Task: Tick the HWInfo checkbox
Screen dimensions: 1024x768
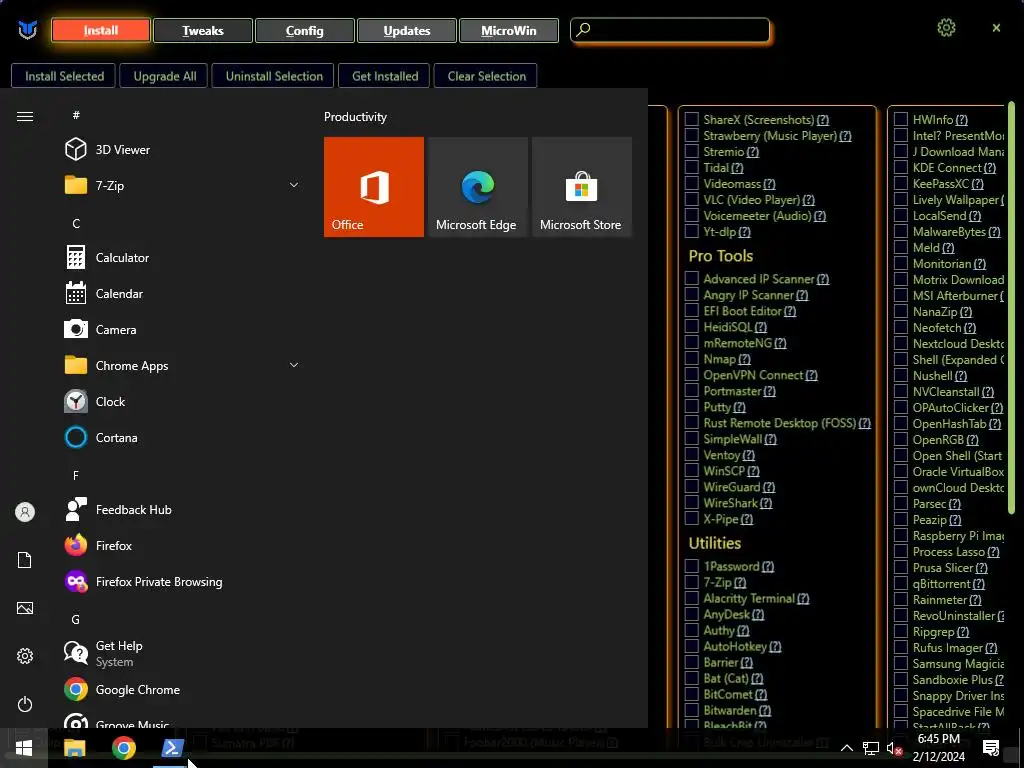Action: point(901,119)
